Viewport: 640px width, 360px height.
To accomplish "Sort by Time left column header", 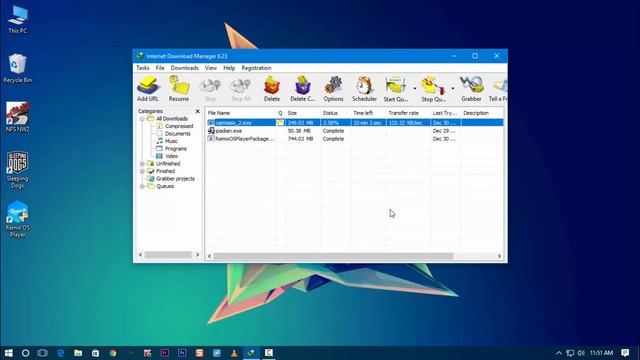I will [369, 113].
